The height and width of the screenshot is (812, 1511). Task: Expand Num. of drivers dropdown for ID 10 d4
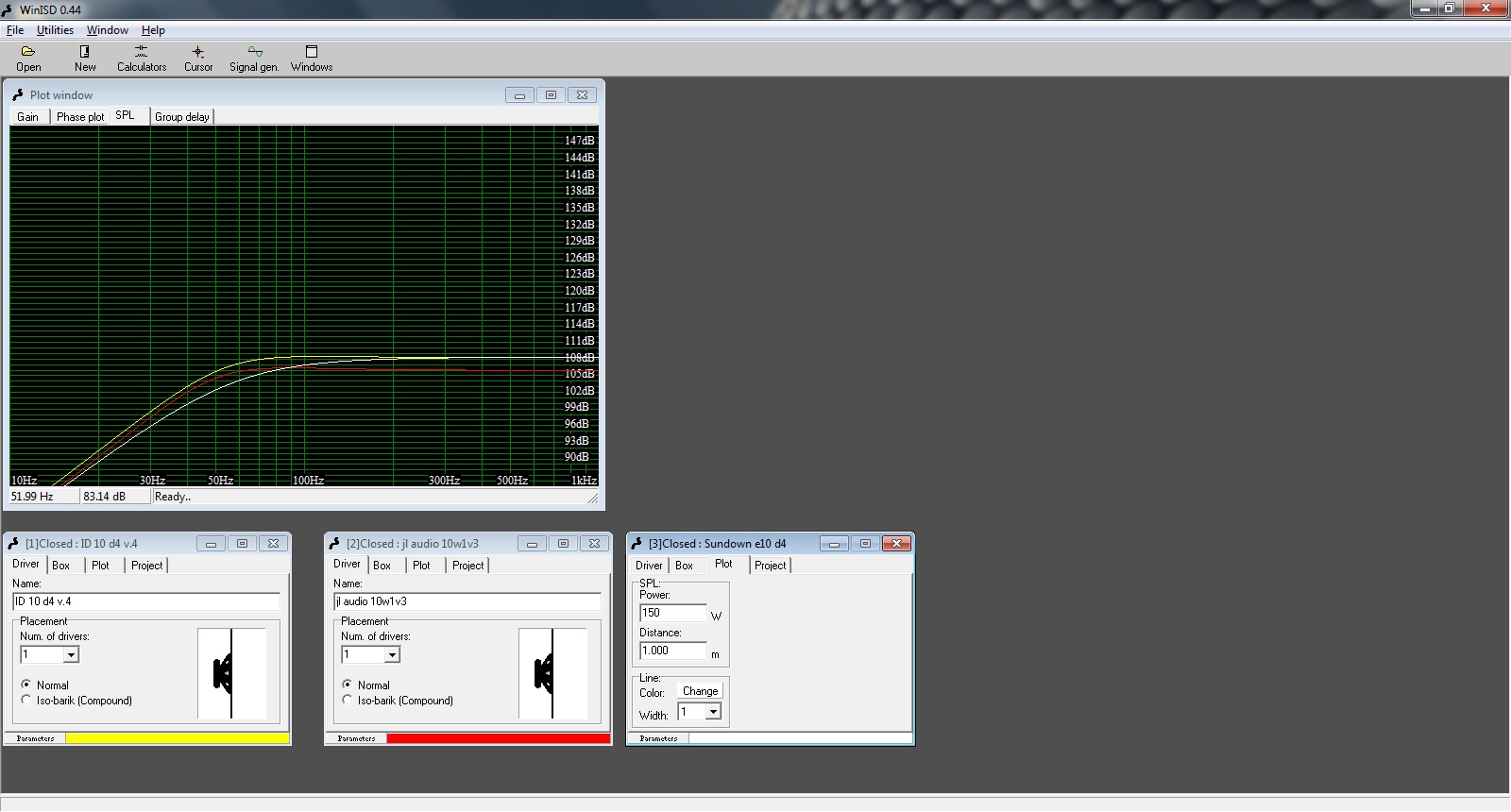click(x=71, y=654)
